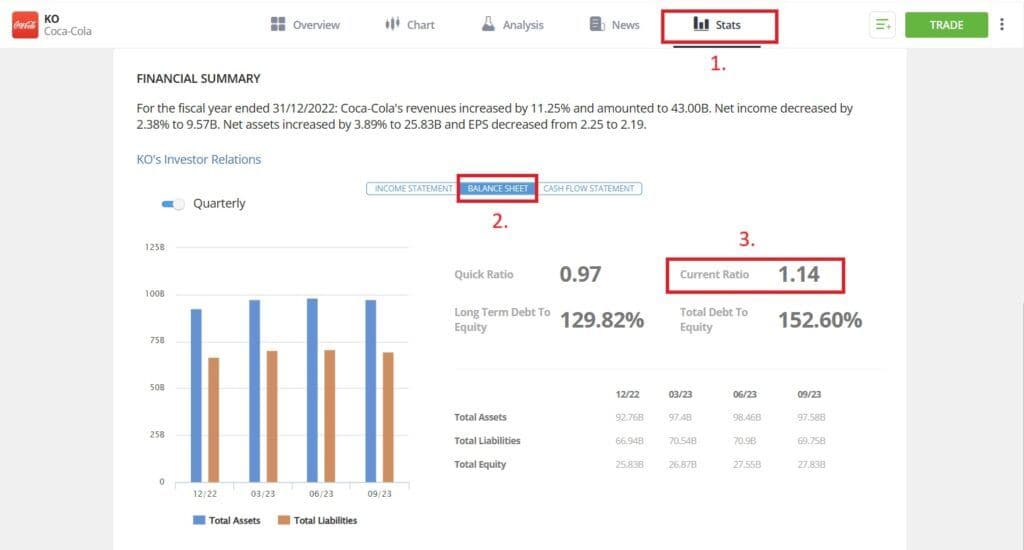Open the three-dot more options menu
Viewport: 1024px width, 550px height.
click(x=1002, y=25)
